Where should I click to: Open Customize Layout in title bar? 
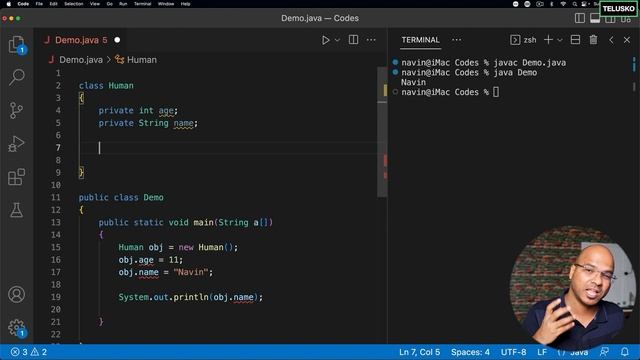pos(626,19)
